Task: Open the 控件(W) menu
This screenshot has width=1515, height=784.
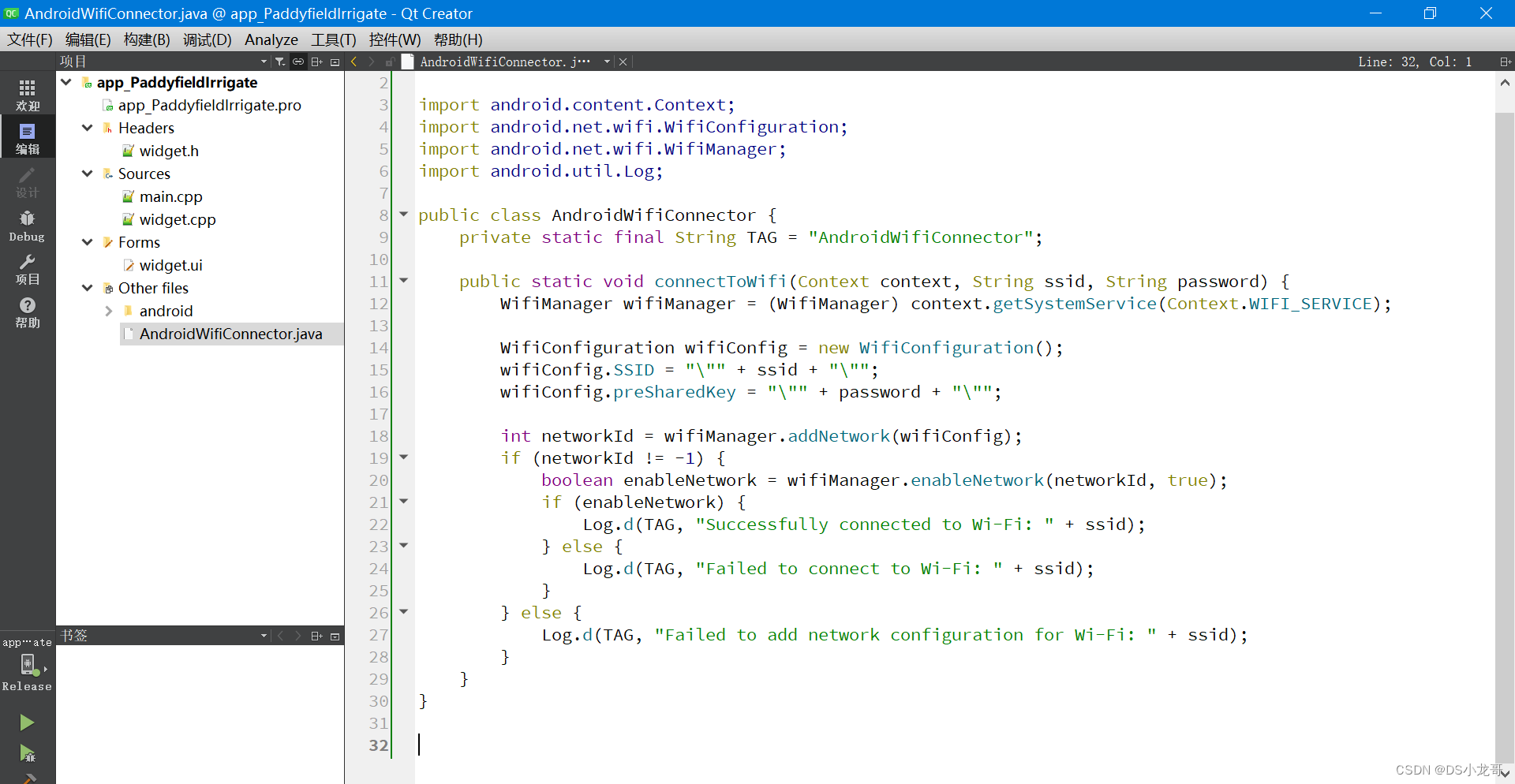Action: 395,39
